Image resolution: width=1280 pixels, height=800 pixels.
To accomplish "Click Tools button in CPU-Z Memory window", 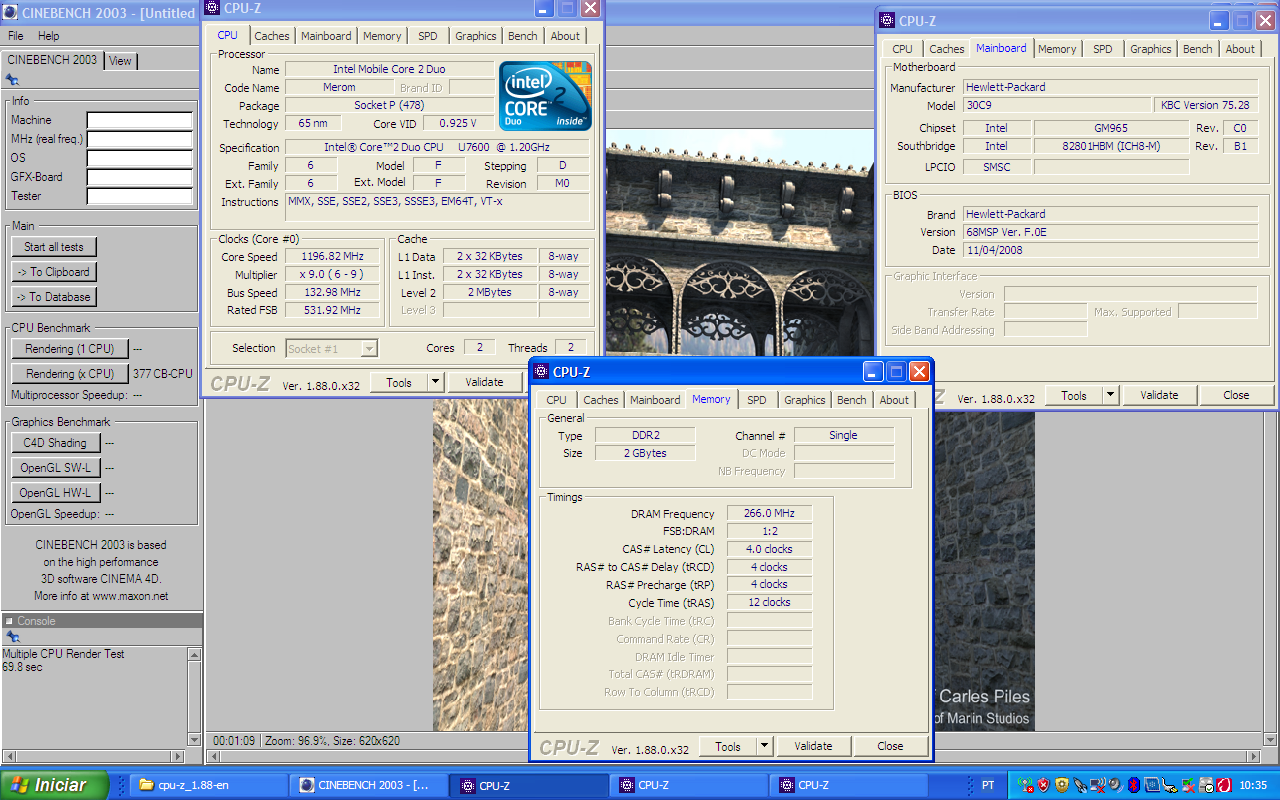I will pyautogui.click(x=727, y=746).
